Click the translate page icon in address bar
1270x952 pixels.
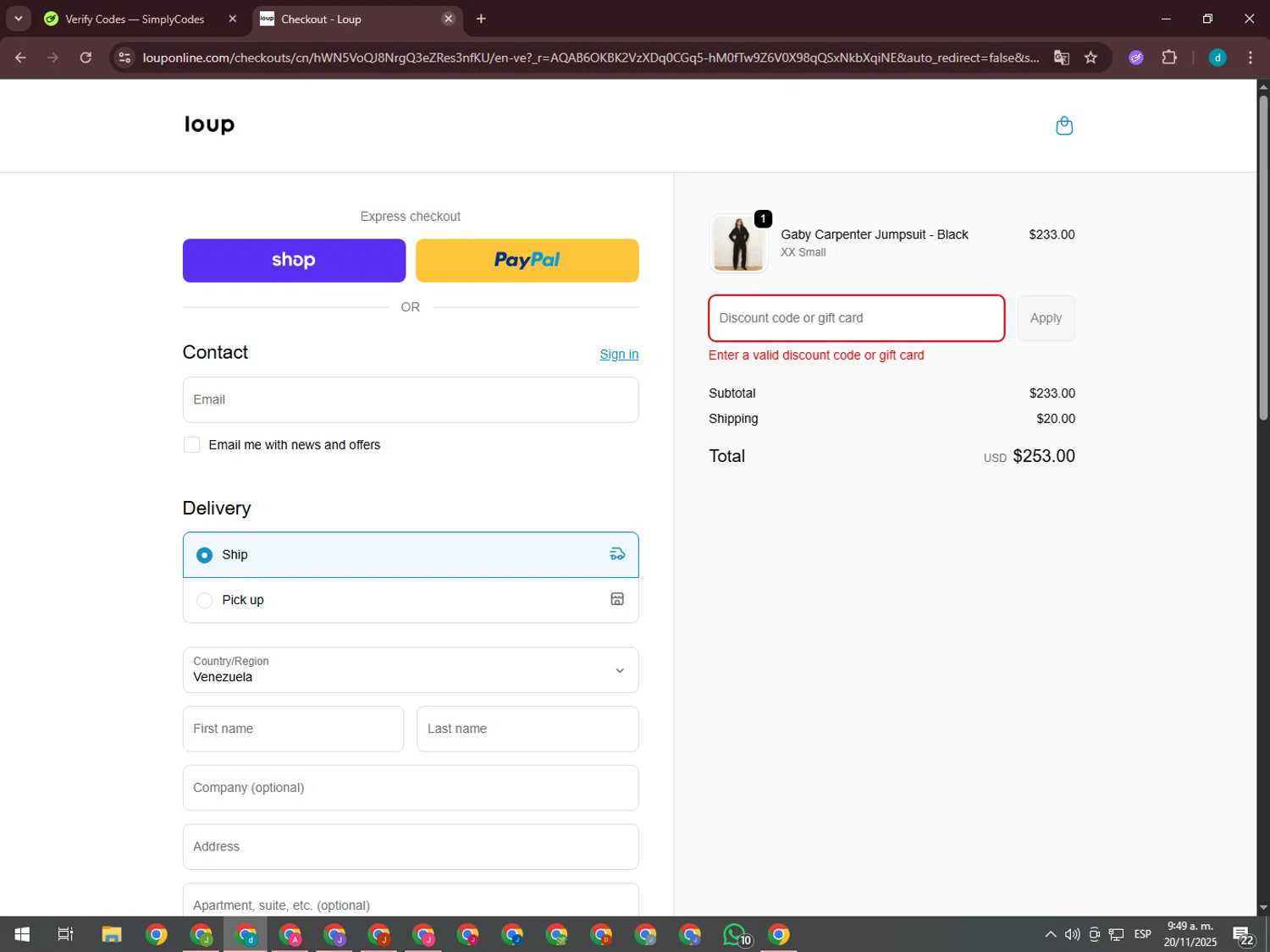(1061, 58)
